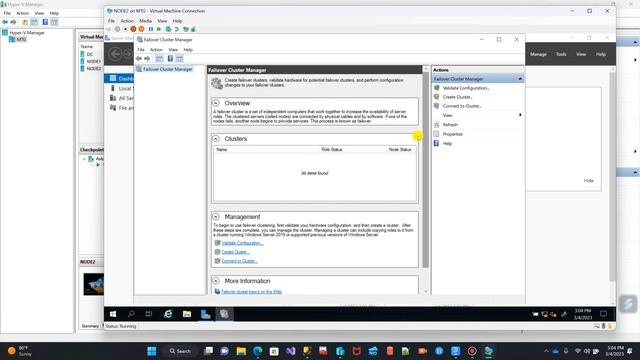Viewport: 640px width, 360px height.
Task: Select Failover Cluster Manager tree node
Action: coord(168,69)
